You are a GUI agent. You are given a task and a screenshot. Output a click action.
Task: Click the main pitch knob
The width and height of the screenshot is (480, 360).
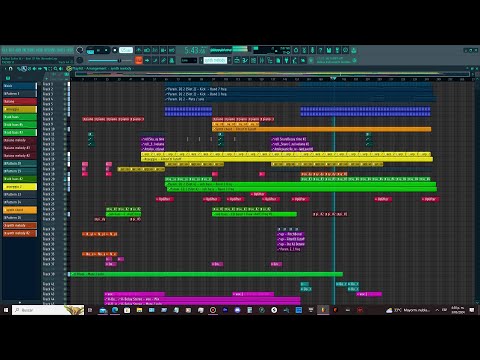(80, 60)
